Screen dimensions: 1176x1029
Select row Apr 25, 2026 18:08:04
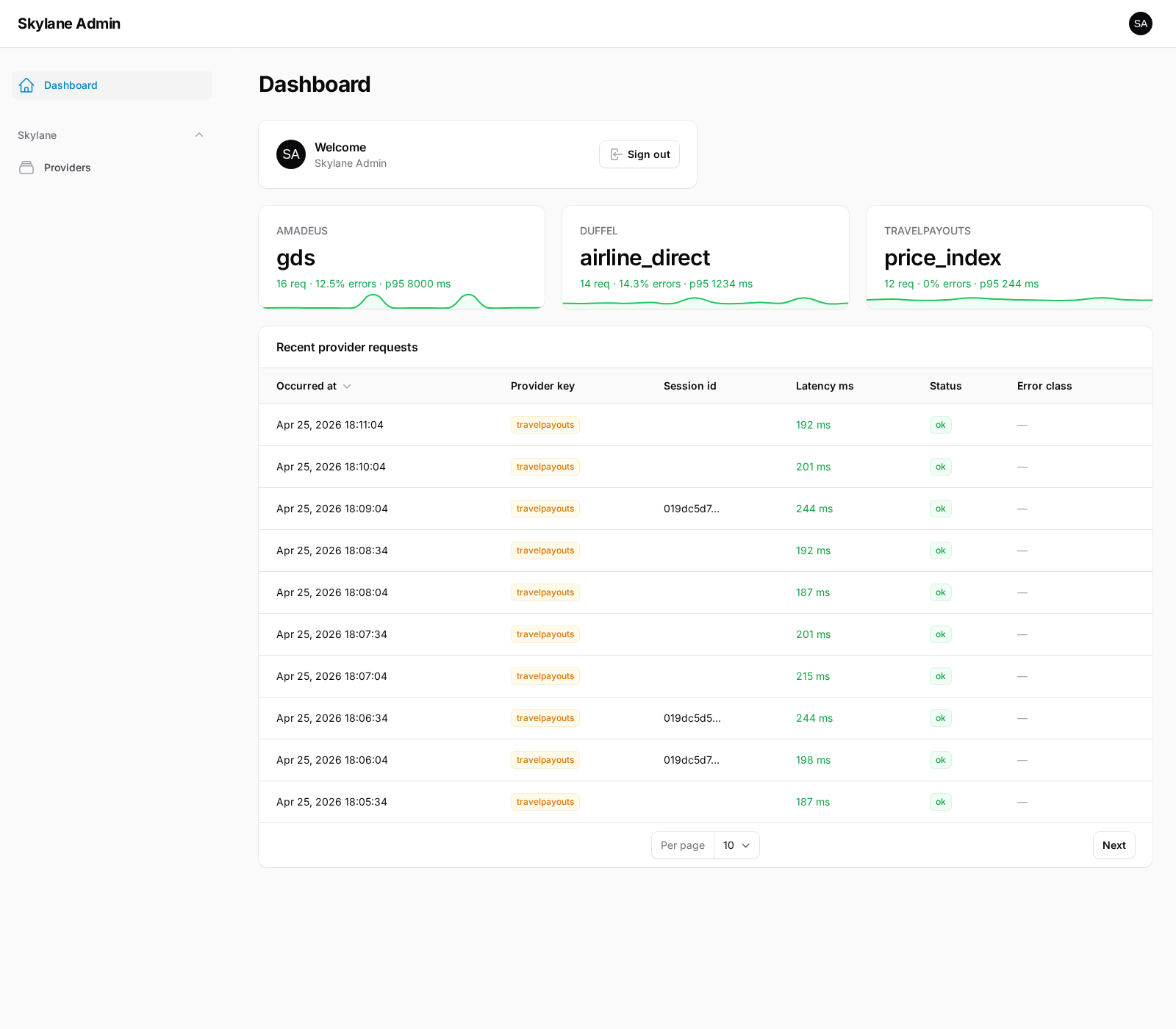point(706,592)
